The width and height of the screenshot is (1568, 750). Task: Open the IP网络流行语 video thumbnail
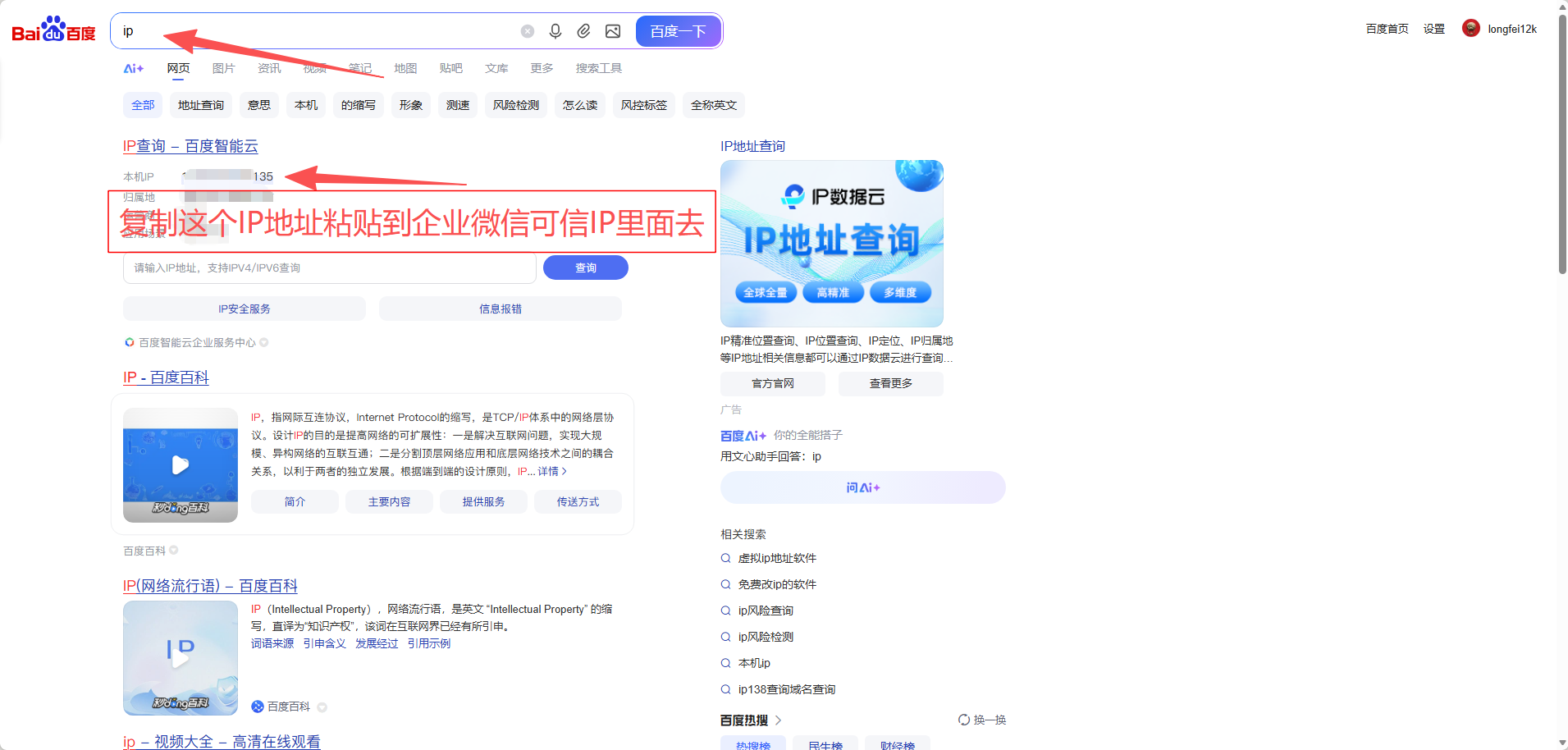tap(181, 658)
